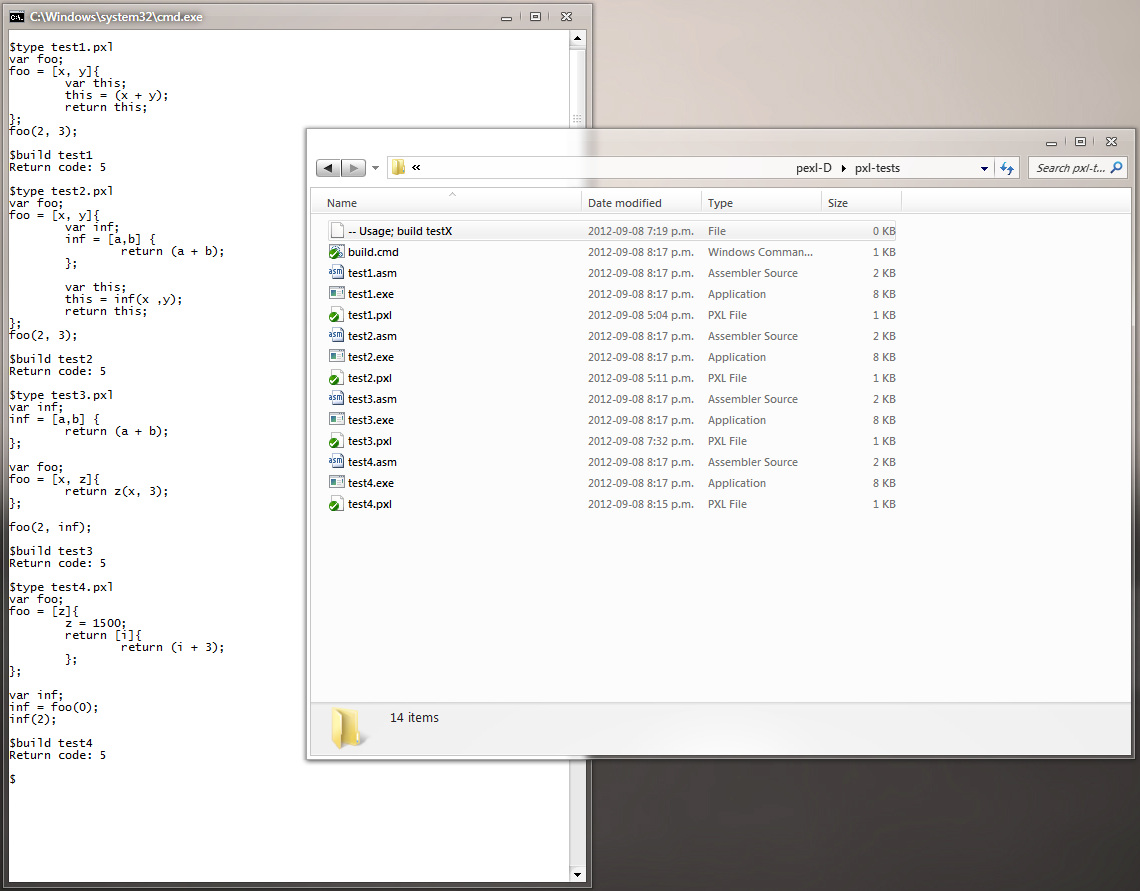Click the test1.exe application icon
Screen dimensions: 1140x891
click(336, 294)
